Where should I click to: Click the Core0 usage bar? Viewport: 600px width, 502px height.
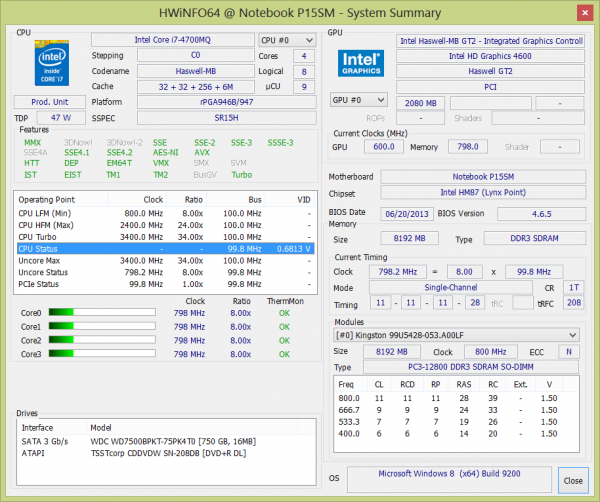(x=102, y=313)
